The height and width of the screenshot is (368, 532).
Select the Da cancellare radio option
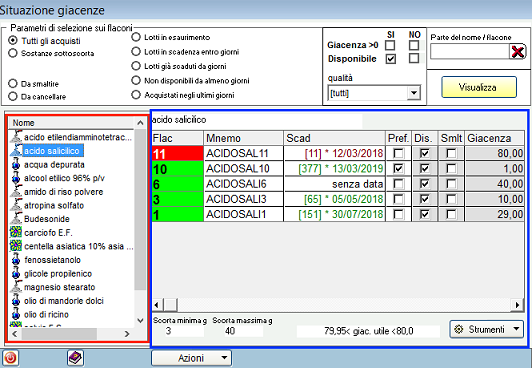pyautogui.click(x=13, y=97)
